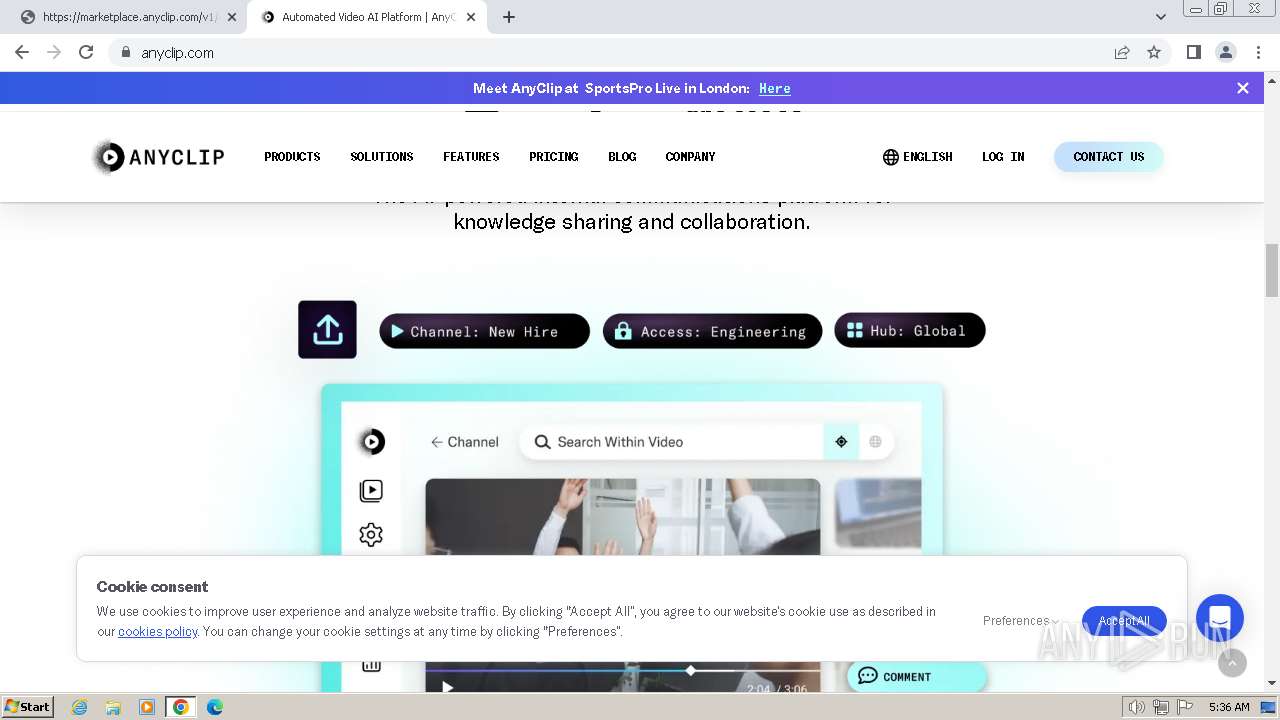Click the AnyClip logo in the header
1280x720 pixels.
(x=158, y=157)
